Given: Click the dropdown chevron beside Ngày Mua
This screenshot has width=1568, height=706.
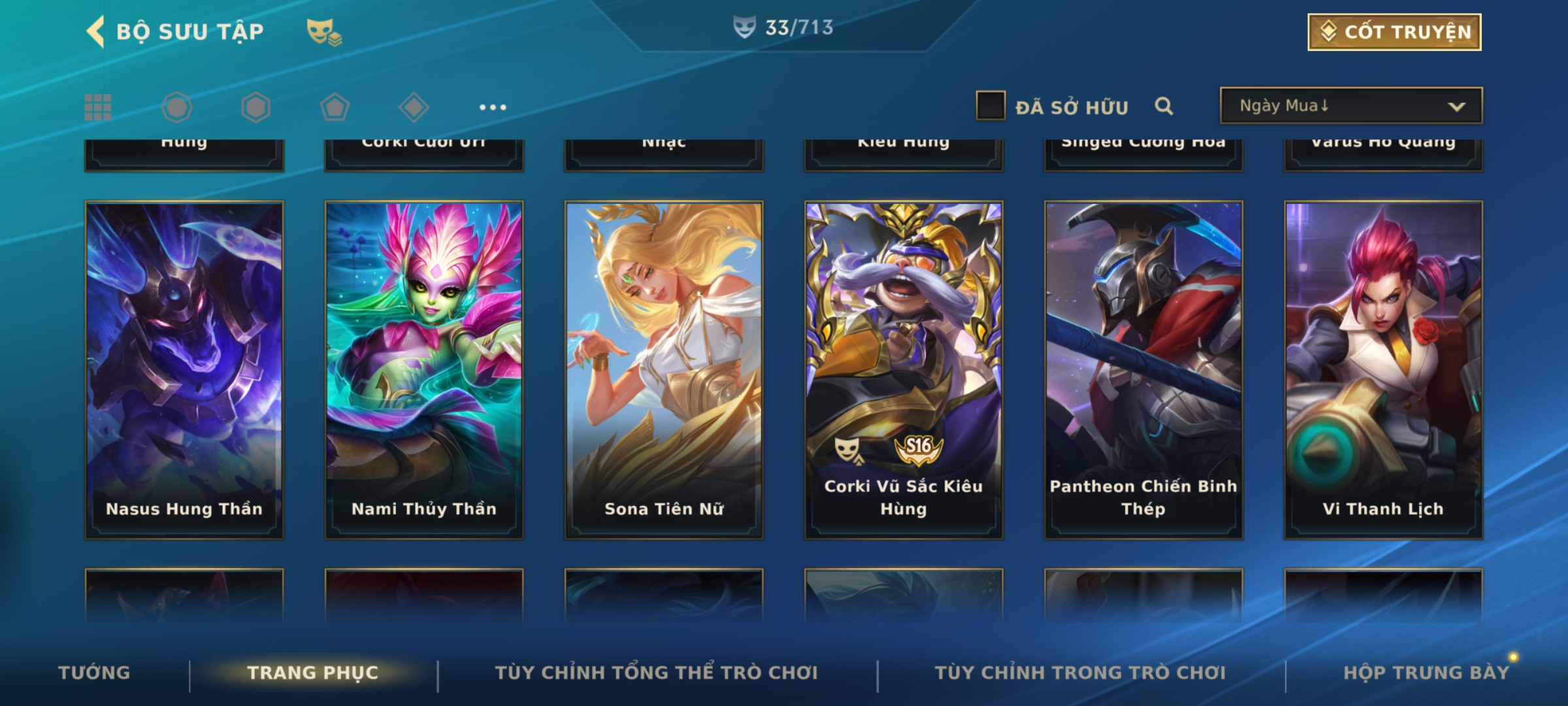Looking at the screenshot, I should [1456, 107].
